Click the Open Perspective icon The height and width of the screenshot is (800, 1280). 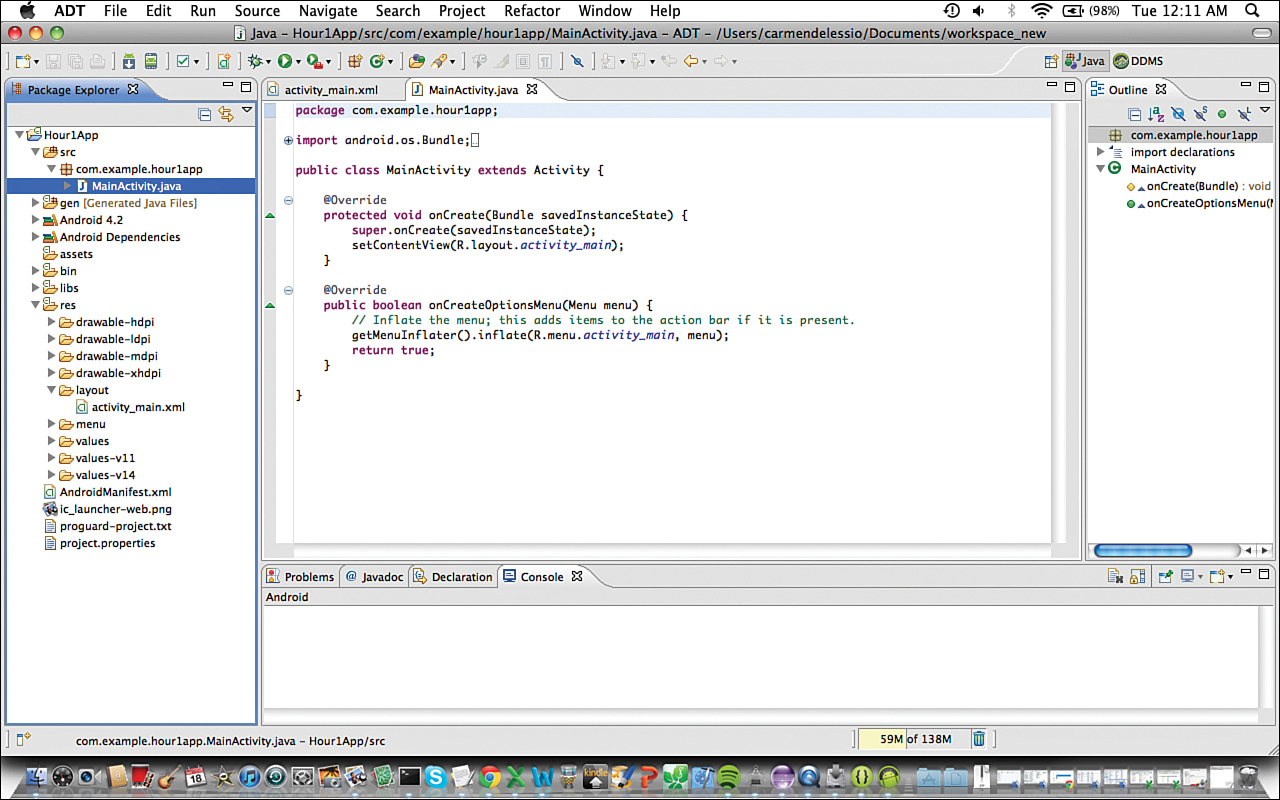click(x=1051, y=61)
